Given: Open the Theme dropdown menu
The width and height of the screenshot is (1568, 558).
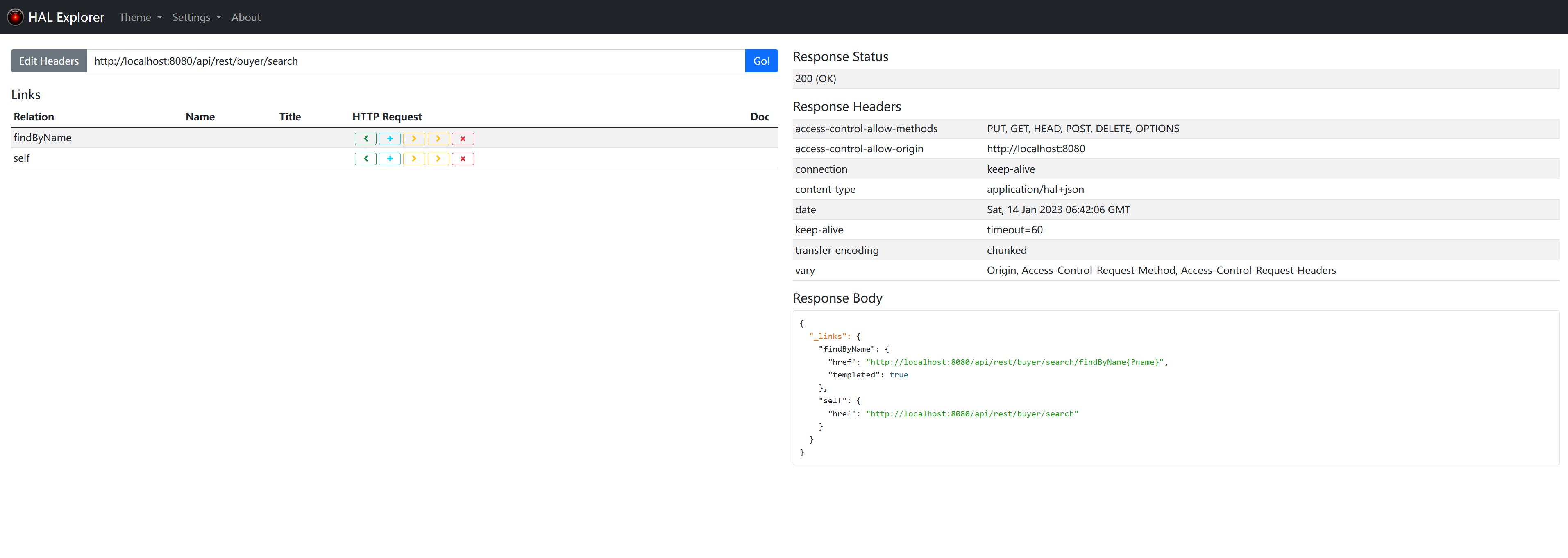Looking at the screenshot, I should pos(140,17).
